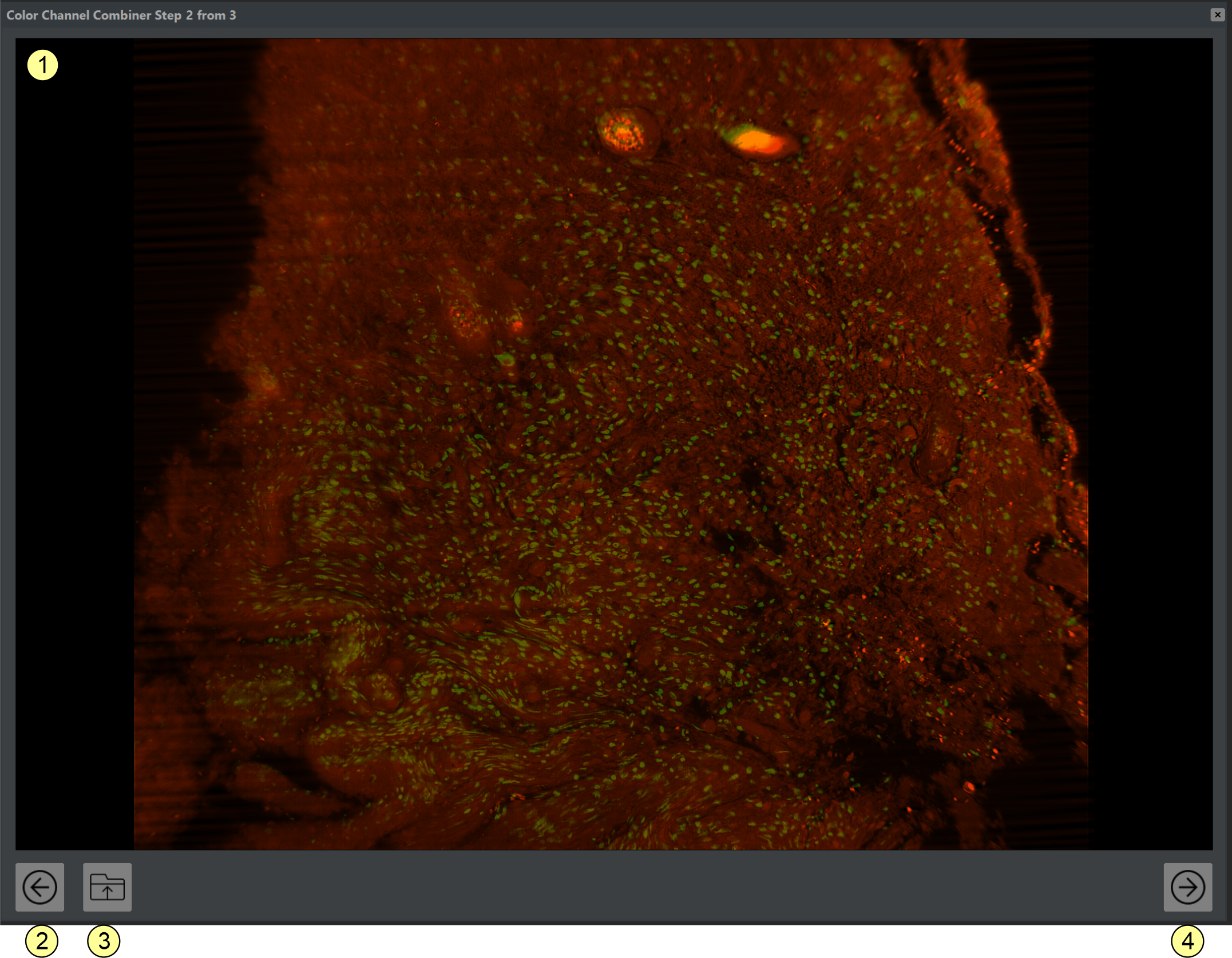Click the yellow numbered marker 4 below next arrow
Viewport: 1232px width, 958px height.
(x=1187, y=940)
